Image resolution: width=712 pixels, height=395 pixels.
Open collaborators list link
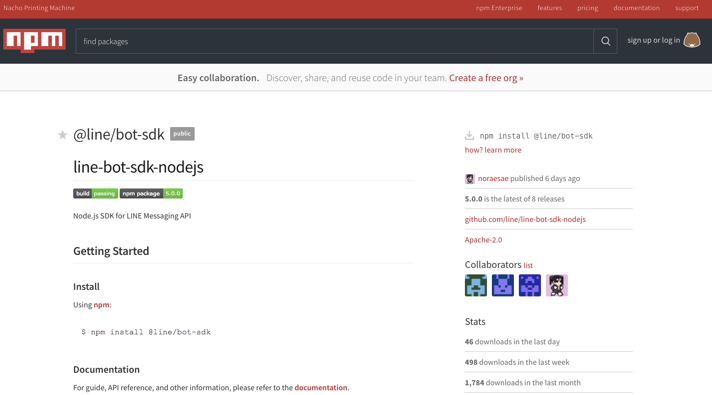click(x=528, y=265)
